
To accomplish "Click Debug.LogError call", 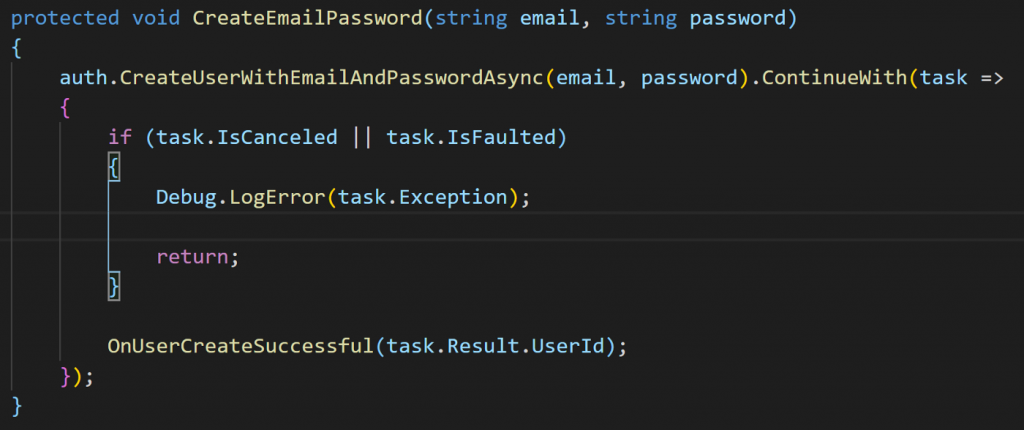I will pos(240,197).
